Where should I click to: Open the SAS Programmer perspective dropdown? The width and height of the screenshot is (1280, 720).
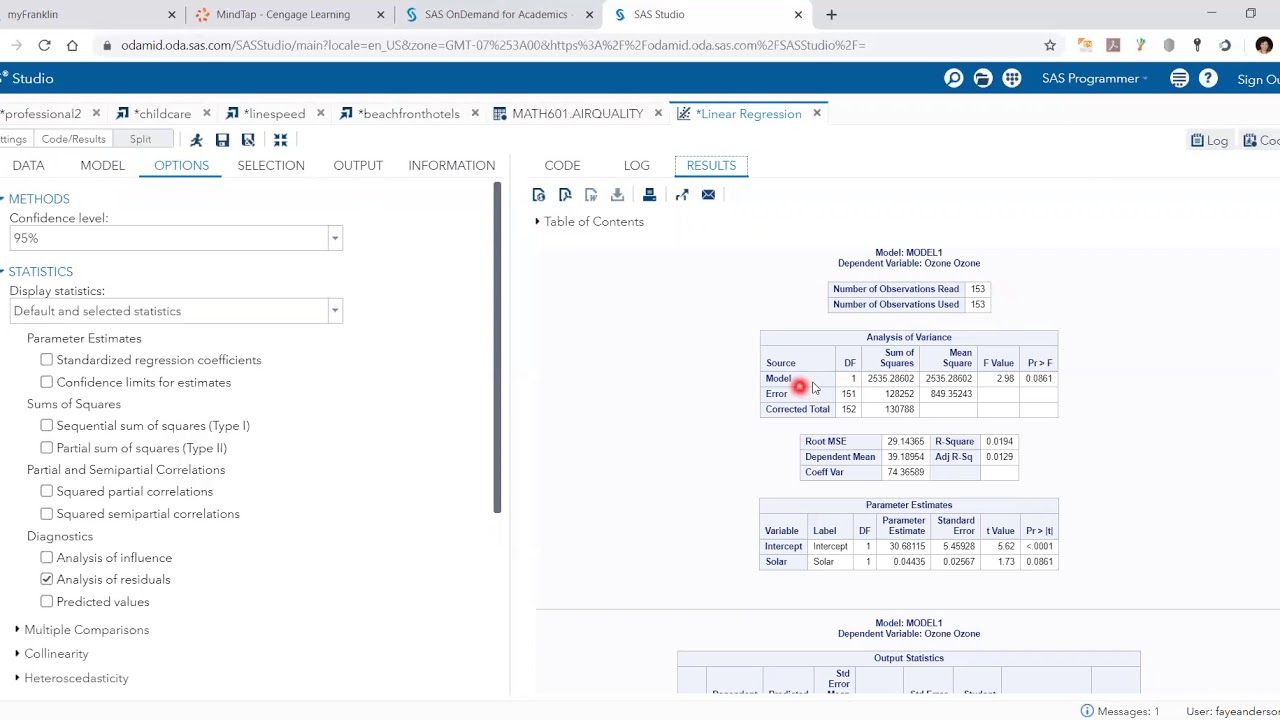tap(1094, 78)
